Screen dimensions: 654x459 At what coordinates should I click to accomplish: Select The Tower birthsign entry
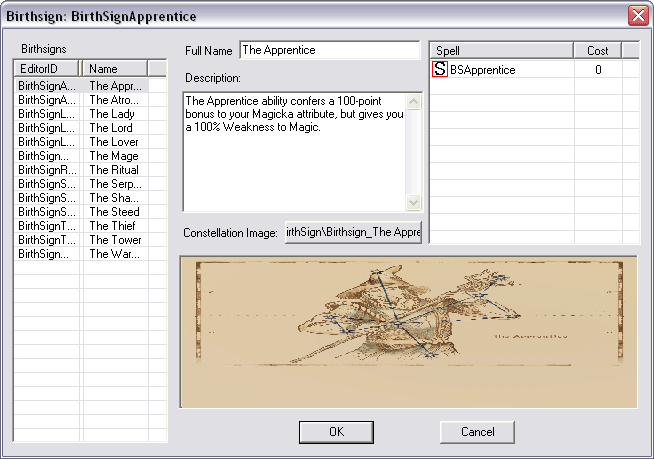point(113,240)
